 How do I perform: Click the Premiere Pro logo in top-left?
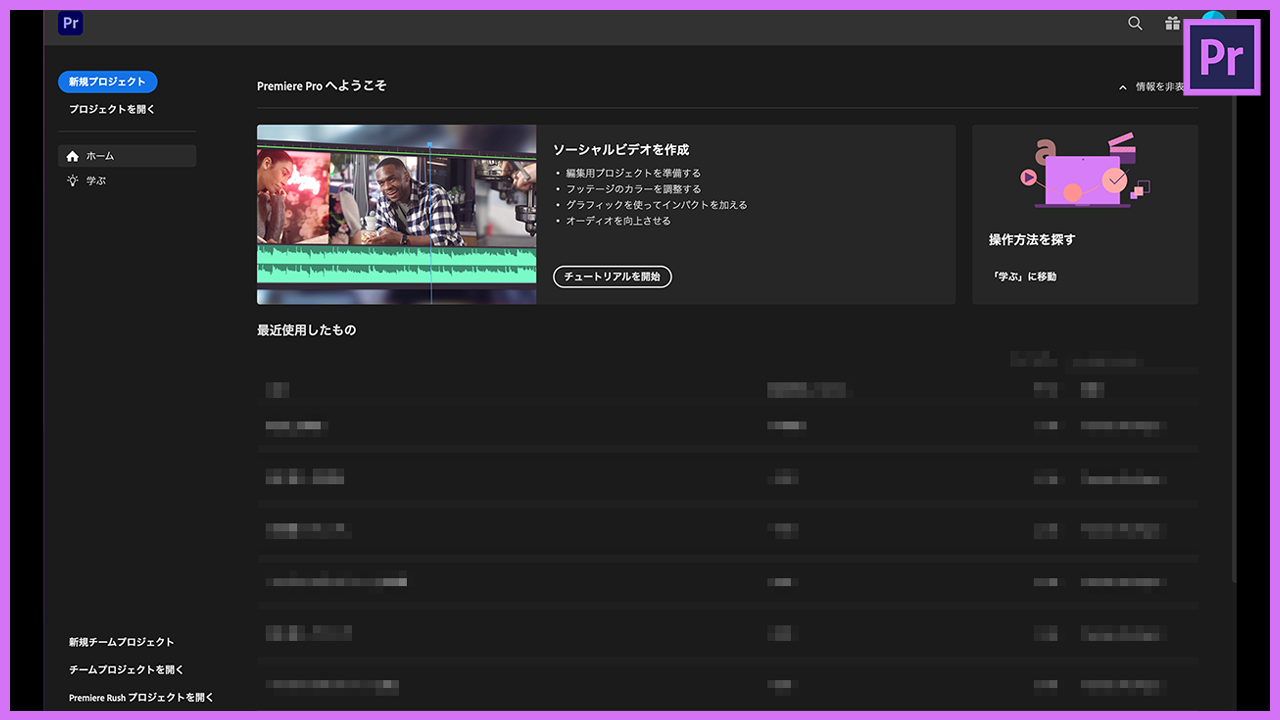point(70,23)
